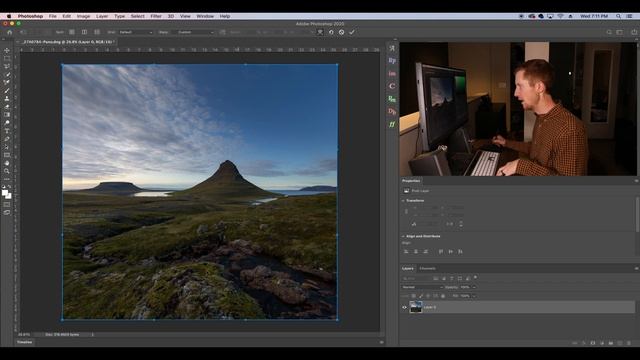Select the Properties panel tab

(x=411, y=181)
